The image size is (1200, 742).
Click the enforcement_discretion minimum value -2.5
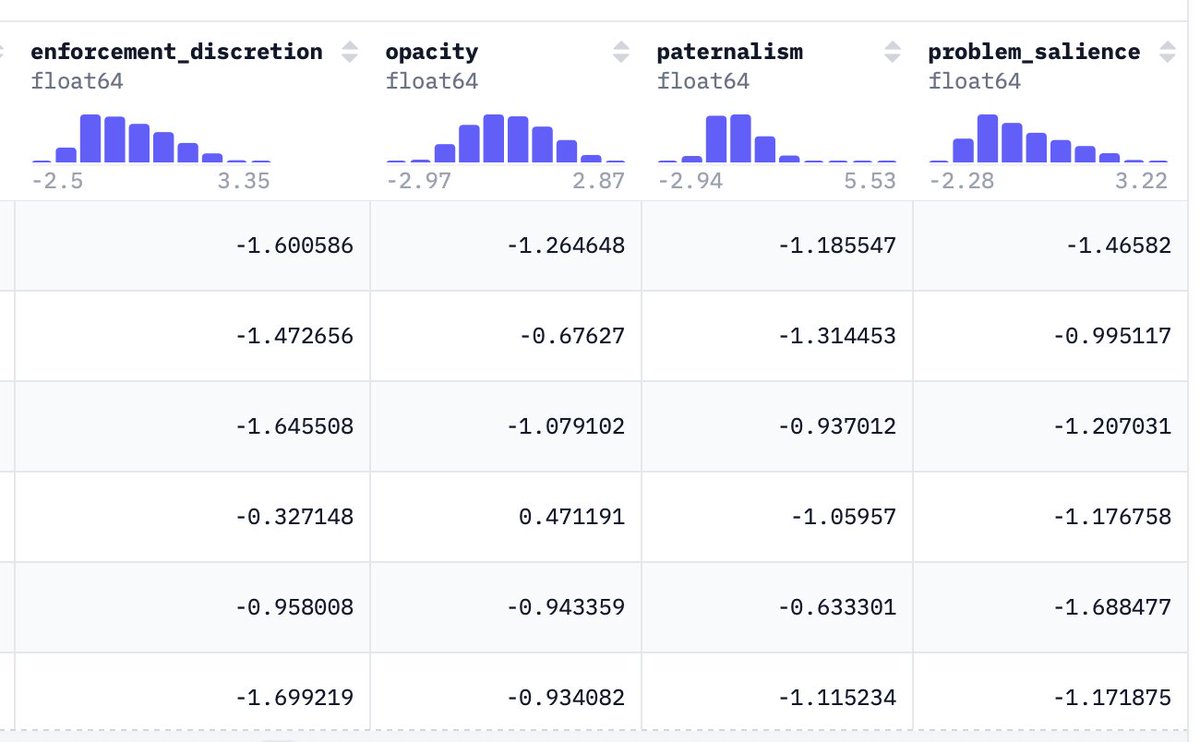click(57, 181)
